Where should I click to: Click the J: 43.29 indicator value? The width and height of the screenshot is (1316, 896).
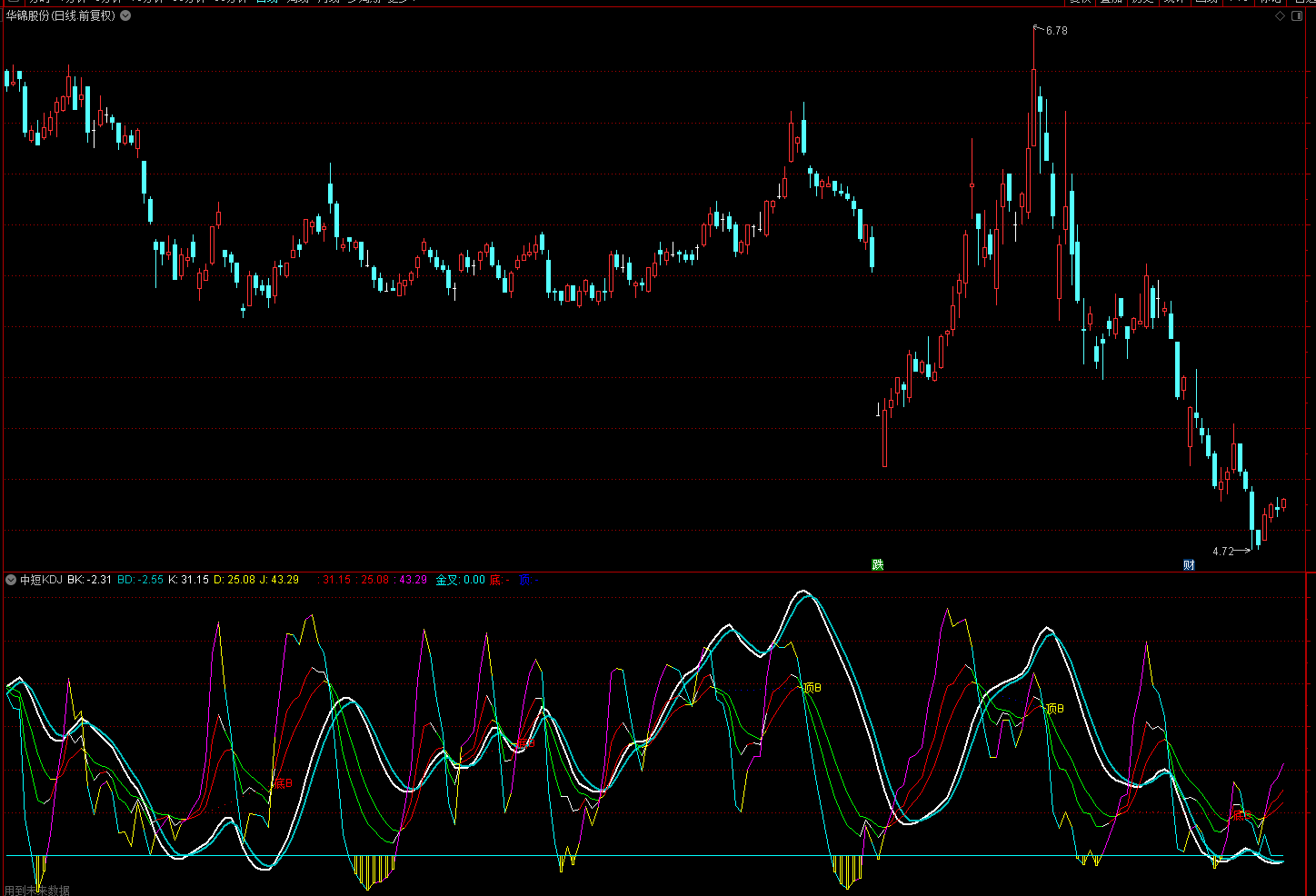(x=280, y=580)
